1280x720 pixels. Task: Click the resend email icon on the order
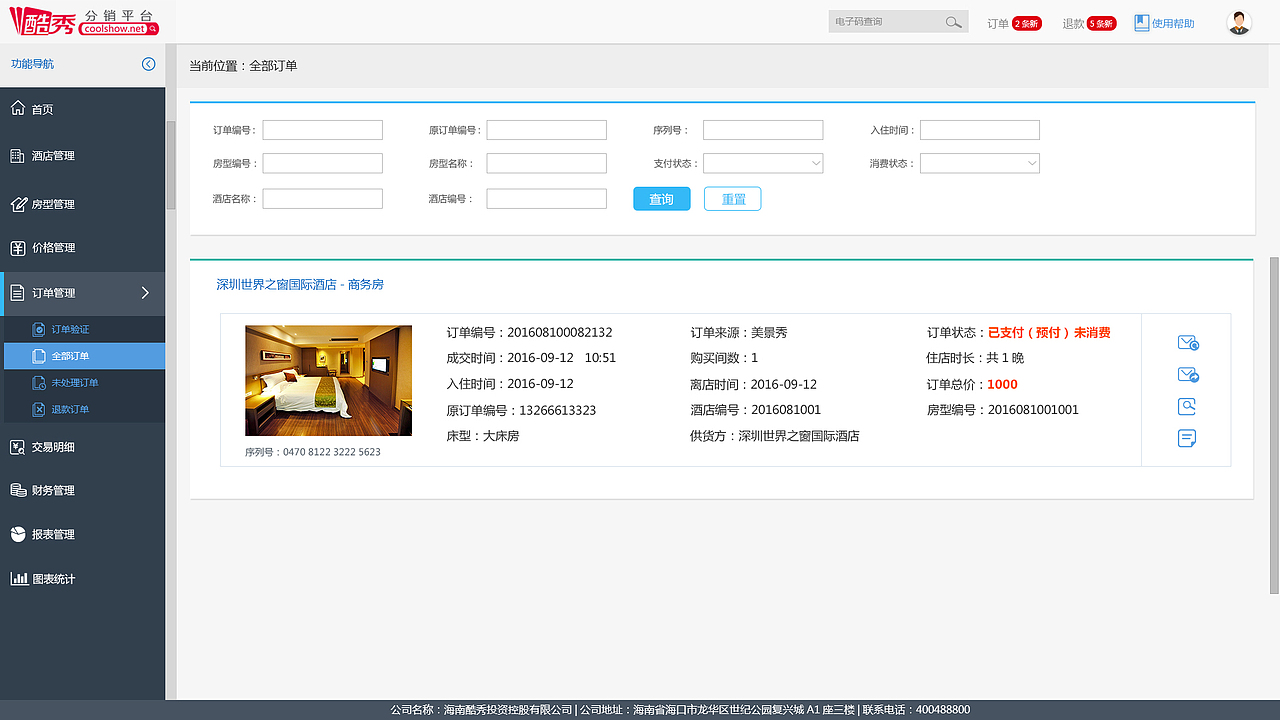pyautogui.click(x=1187, y=342)
